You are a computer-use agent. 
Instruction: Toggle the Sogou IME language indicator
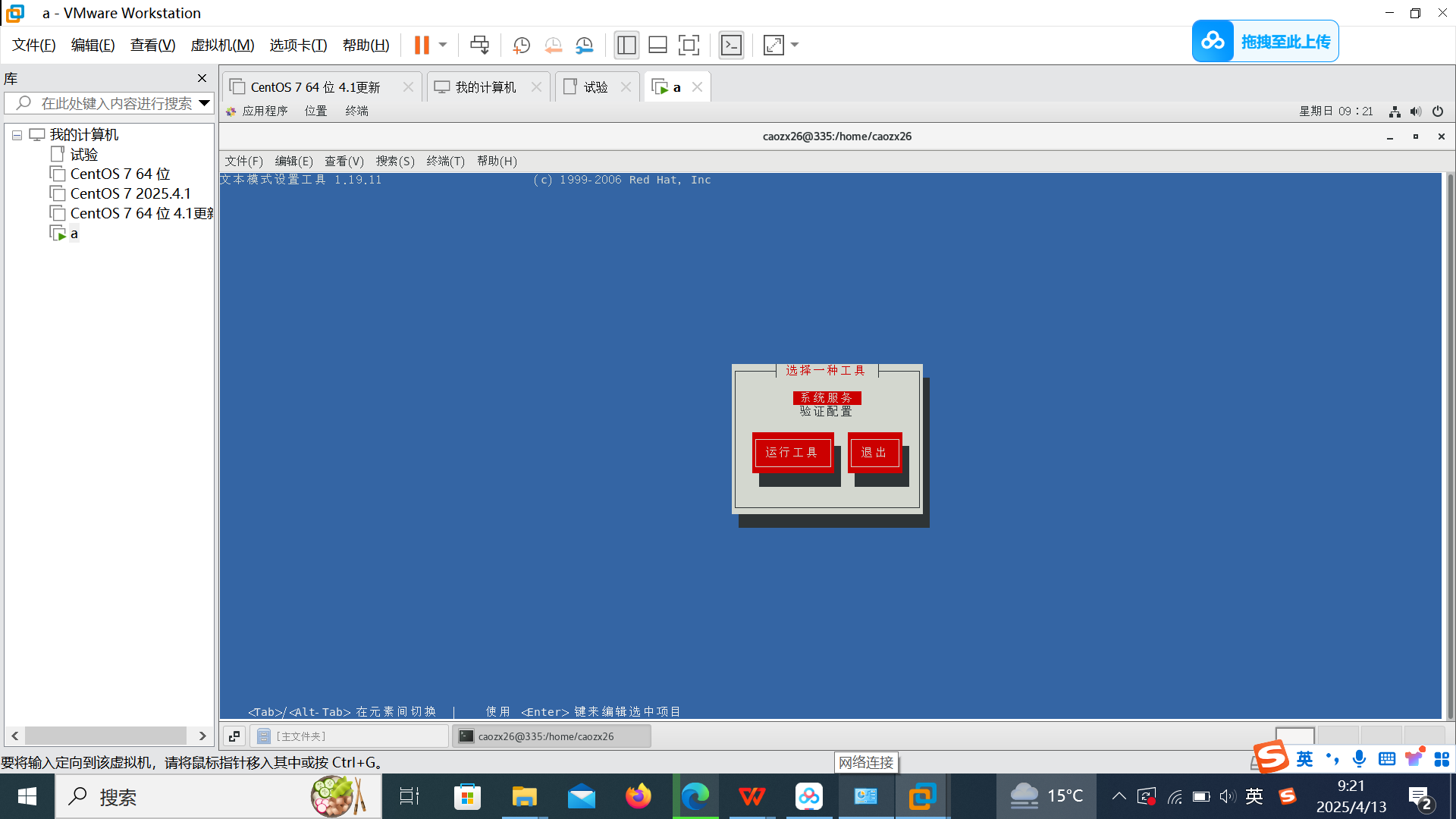tap(1304, 759)
